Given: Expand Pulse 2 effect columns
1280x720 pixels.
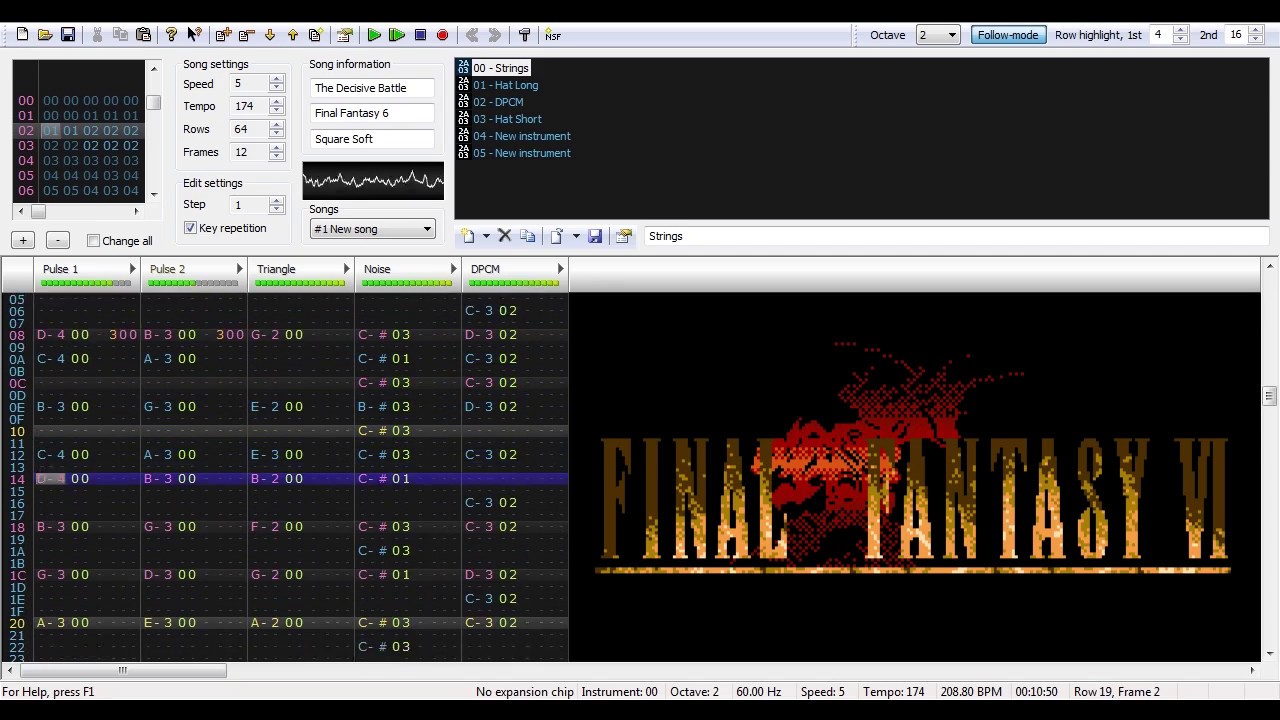Looking at the screenshot, I should click(239, 269).
